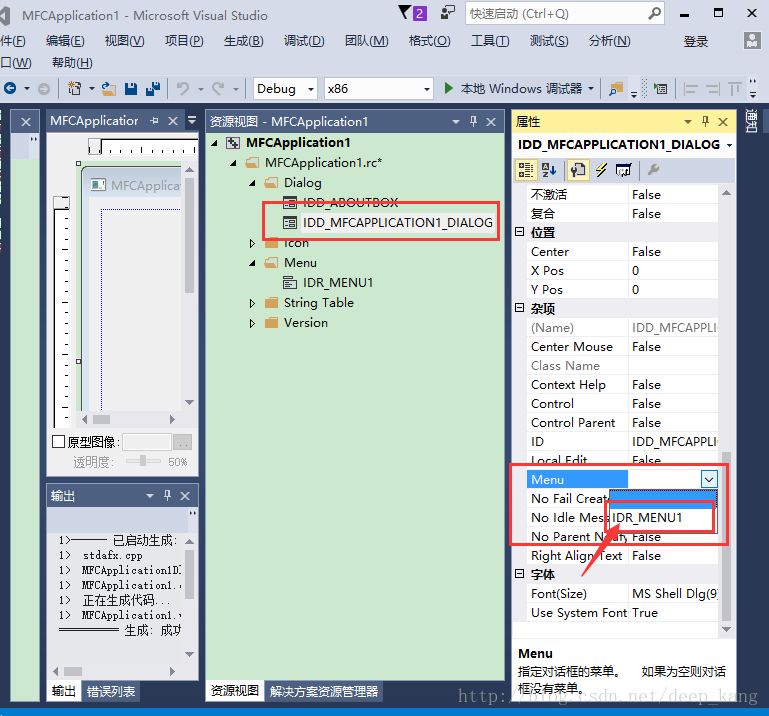
Task: Open the Tools menu
Action: (x=490, y=41)
